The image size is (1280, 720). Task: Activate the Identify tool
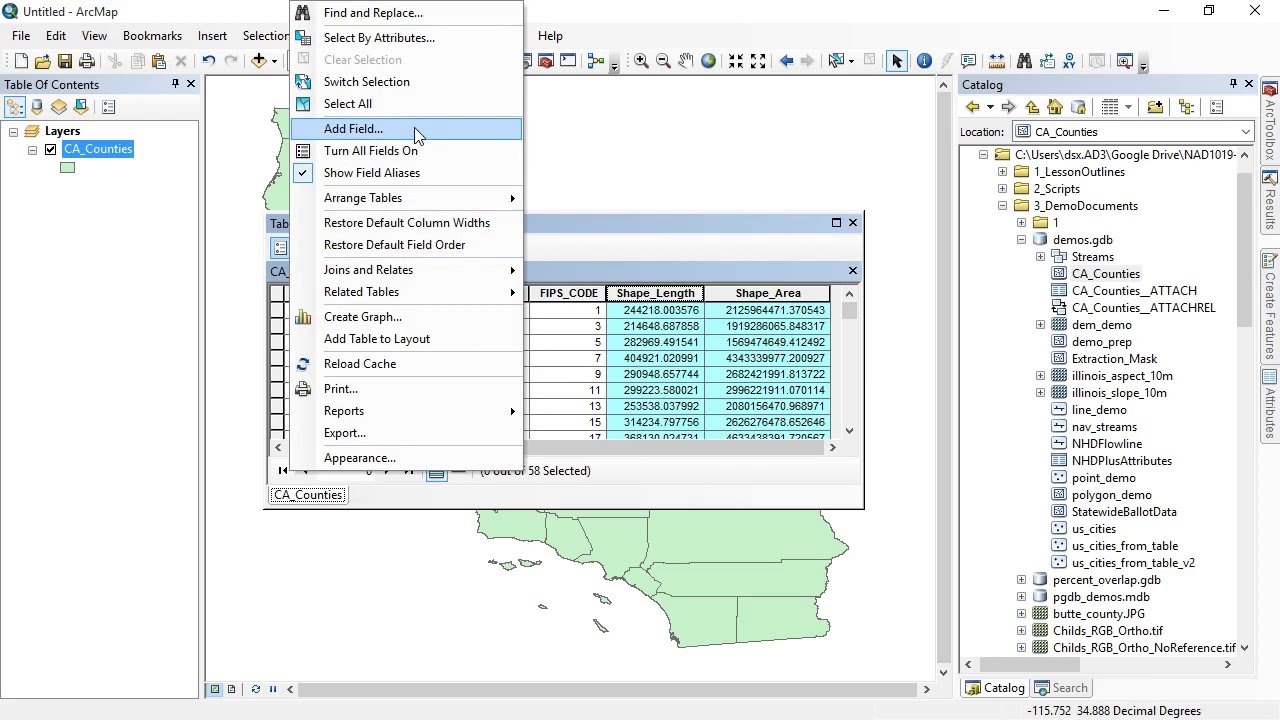pyautogui.click(x=924, y=61)
